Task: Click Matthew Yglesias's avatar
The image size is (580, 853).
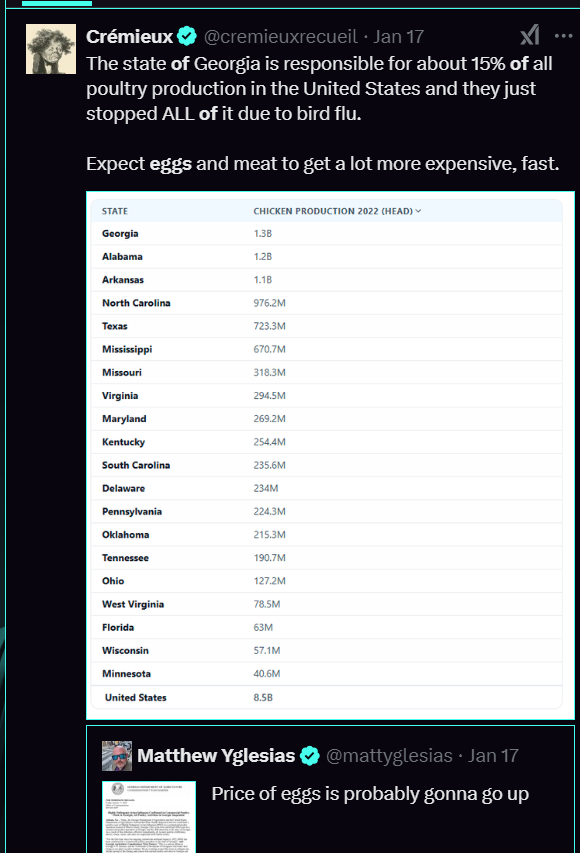Action: point(116,756)
